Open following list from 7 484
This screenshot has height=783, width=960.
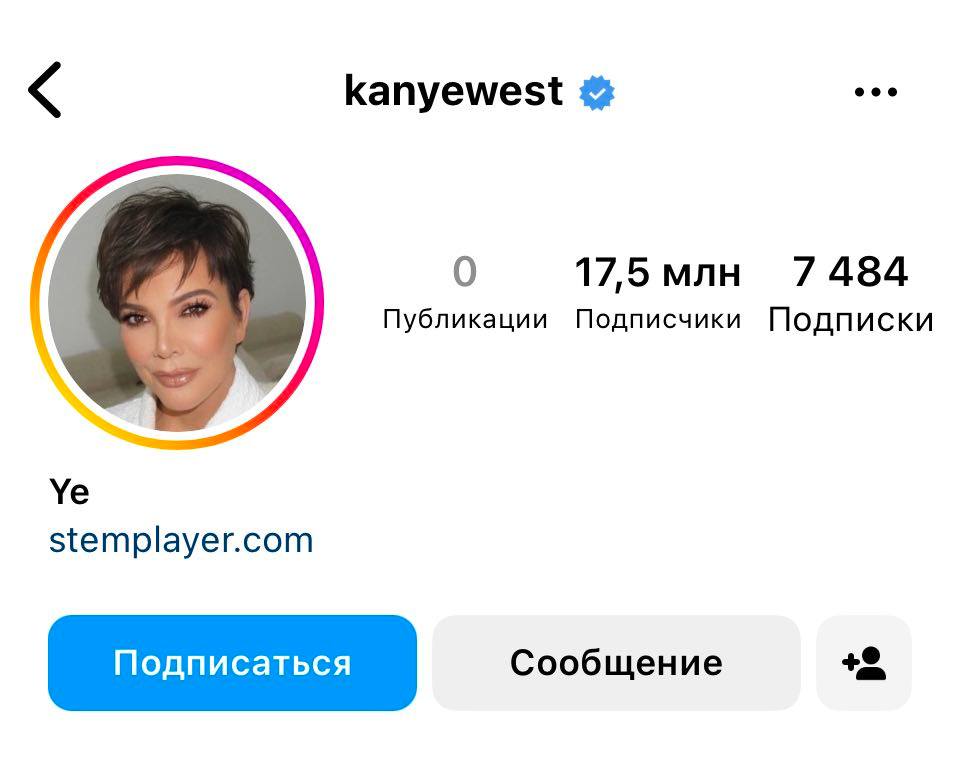coord(850,271)
